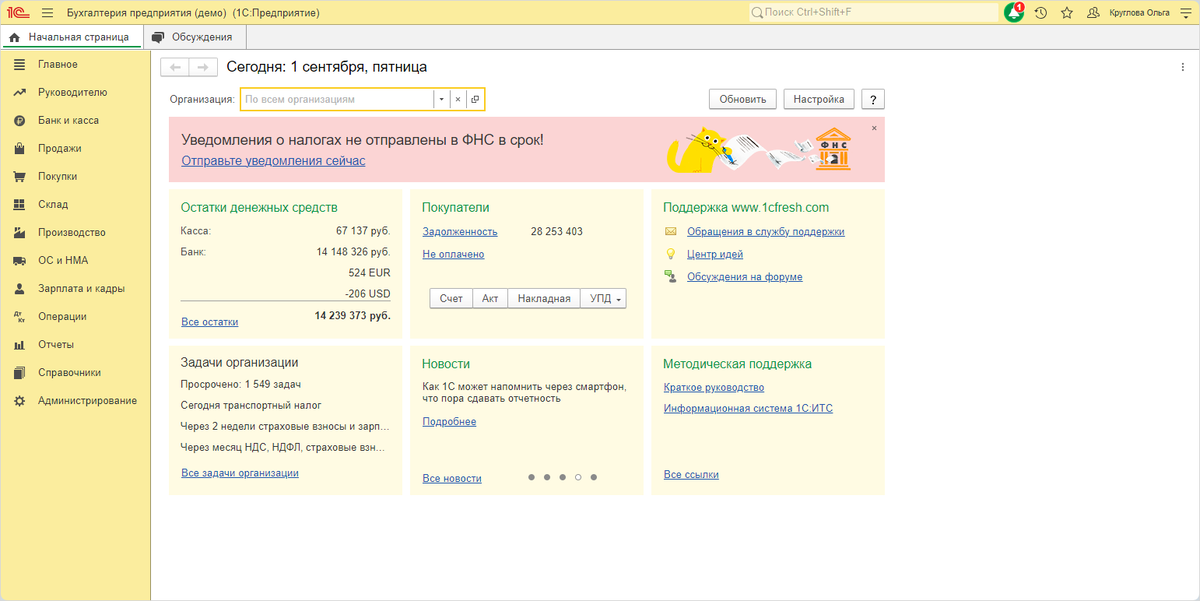The width and height of the screenshot is (1200, 601).
Task: Clear the organization field
Action: pyautogui.click(x=458, y=99)
